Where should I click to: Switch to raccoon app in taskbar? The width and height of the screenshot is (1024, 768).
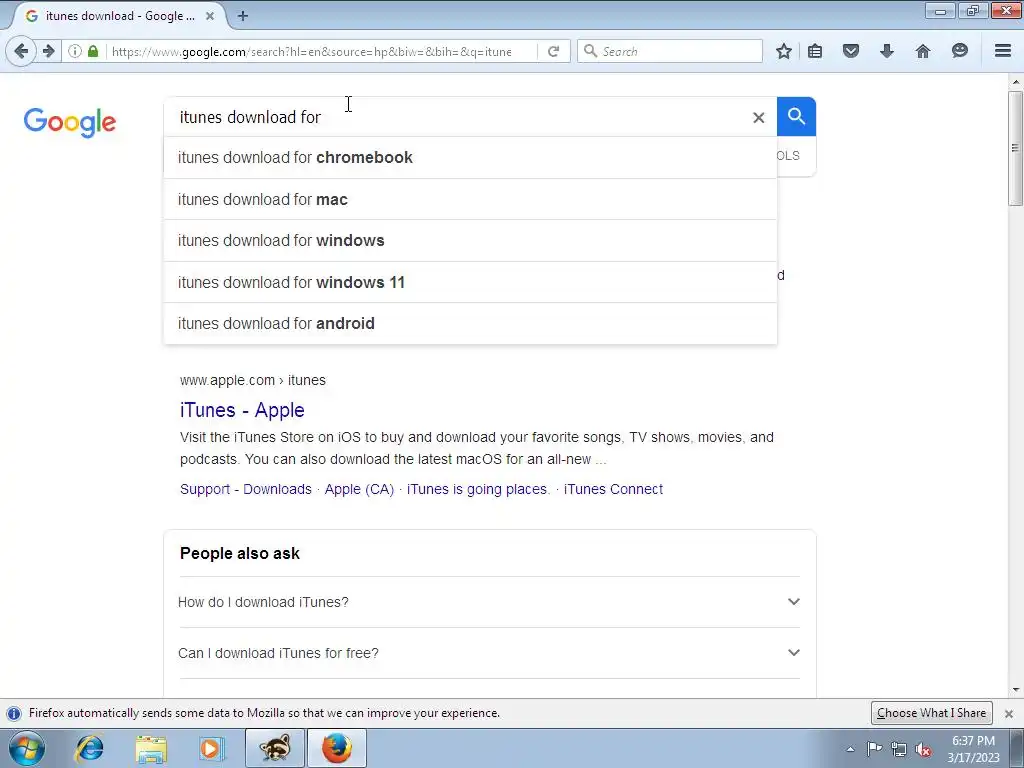[274, 748]
